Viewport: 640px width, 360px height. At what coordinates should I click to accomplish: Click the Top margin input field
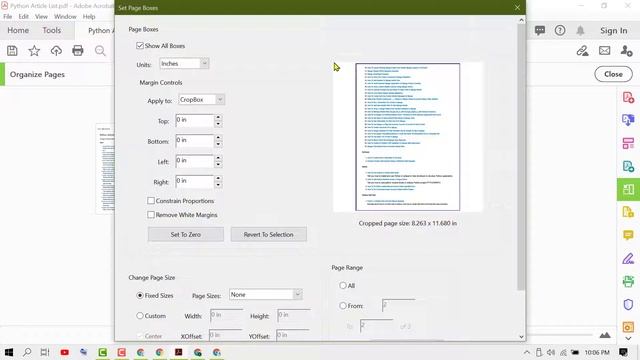(194, 120)
